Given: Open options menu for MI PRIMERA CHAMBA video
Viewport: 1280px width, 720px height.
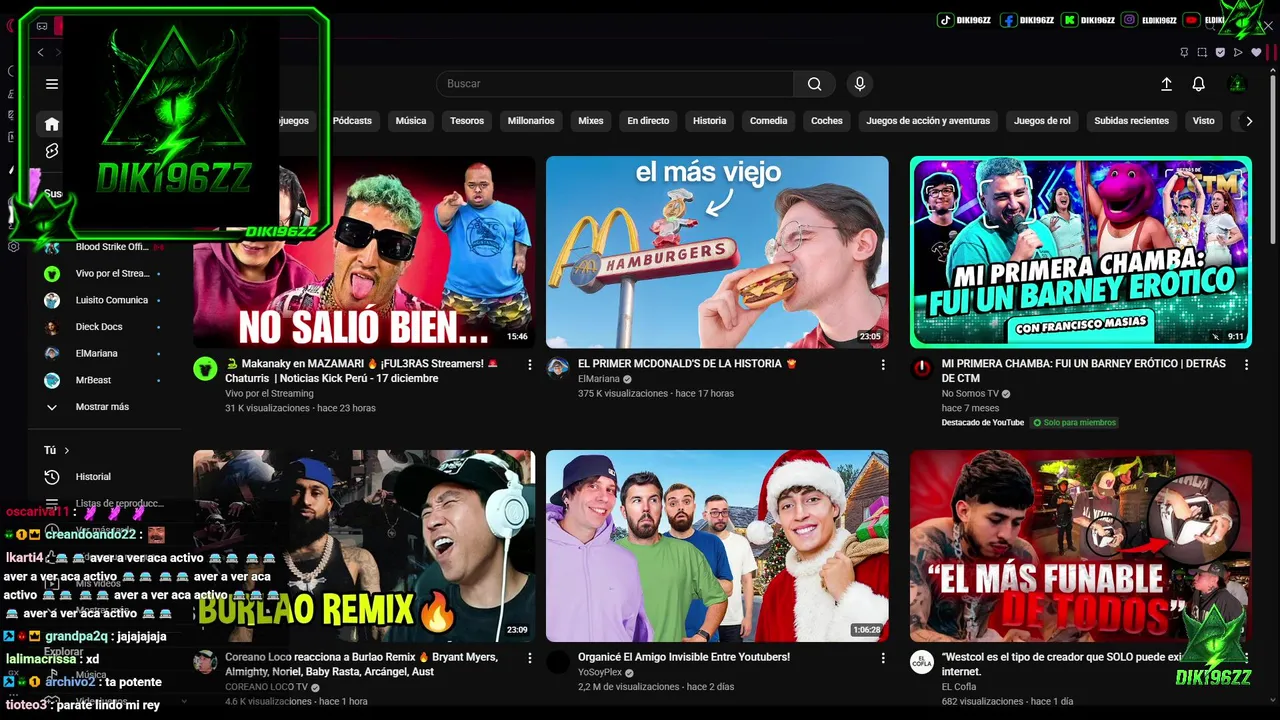Looking at the screenshot, I should [x=1246, y=365].
